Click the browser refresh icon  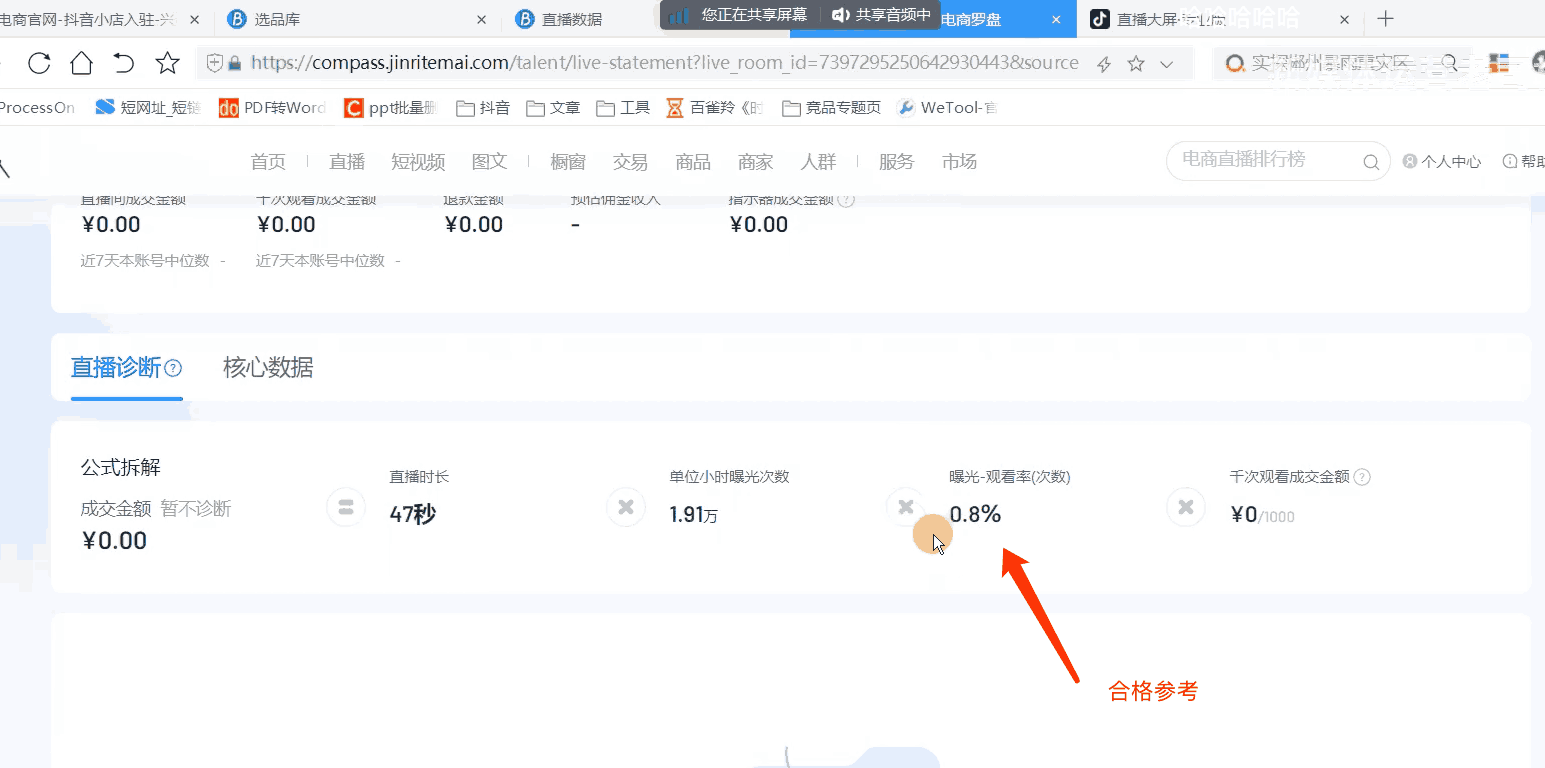click(39, 64)
